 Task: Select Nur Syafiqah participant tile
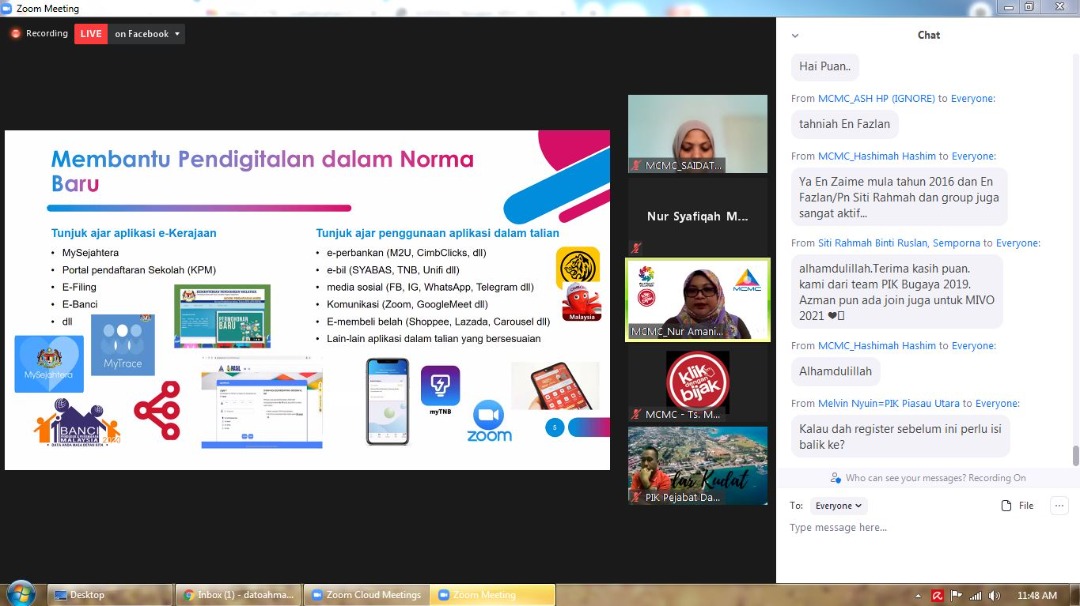[x=697, y=216]
